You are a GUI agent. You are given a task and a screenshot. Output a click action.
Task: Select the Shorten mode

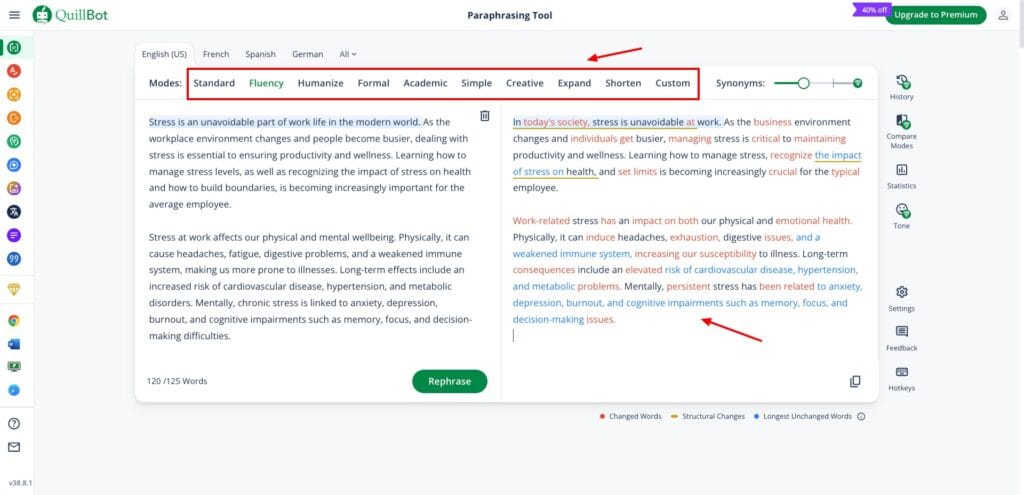click(623, 83)
